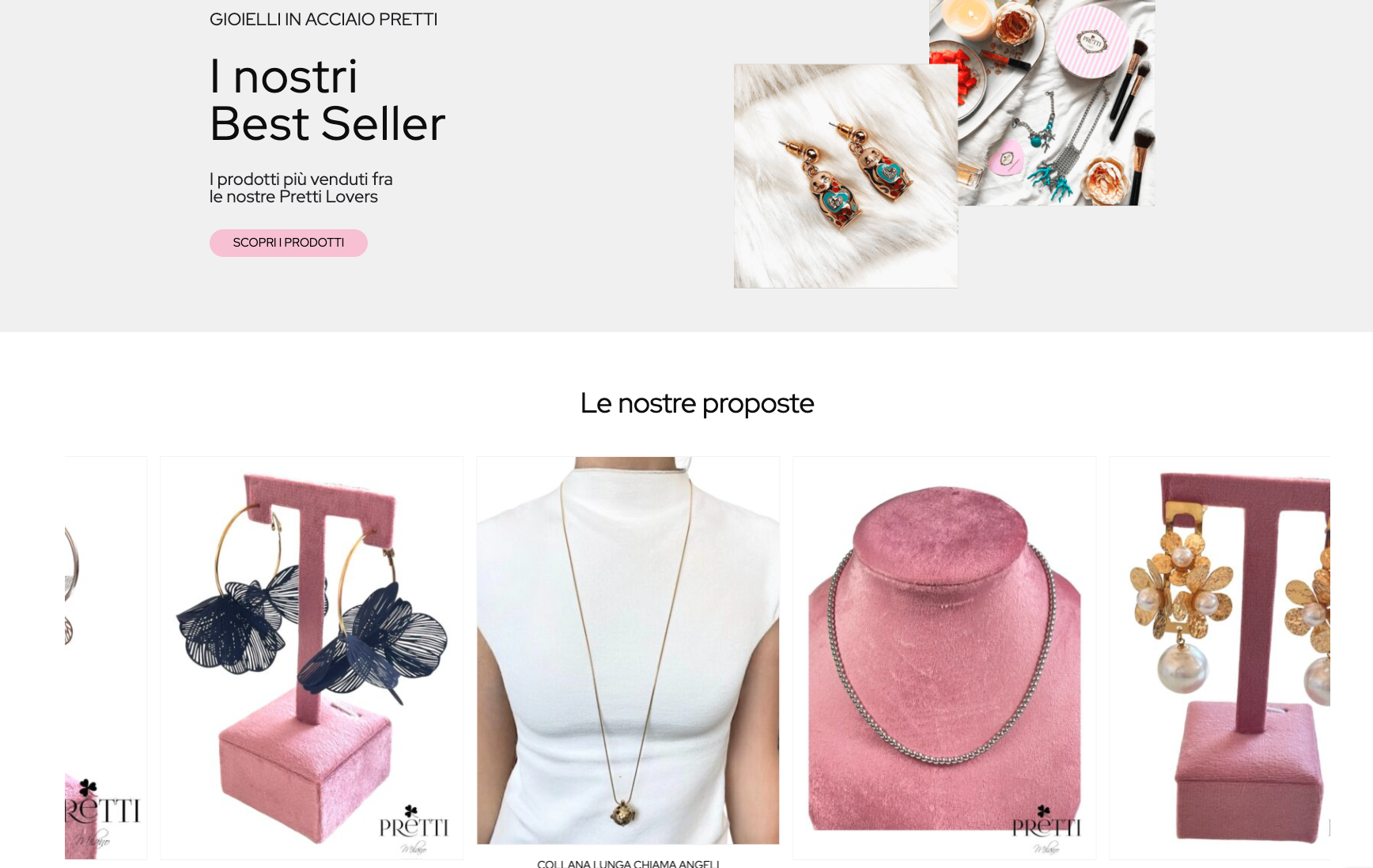Viewport: 1373px width, 868px height.
Task: Open the long gold necklace on white top
Action: 628,650
